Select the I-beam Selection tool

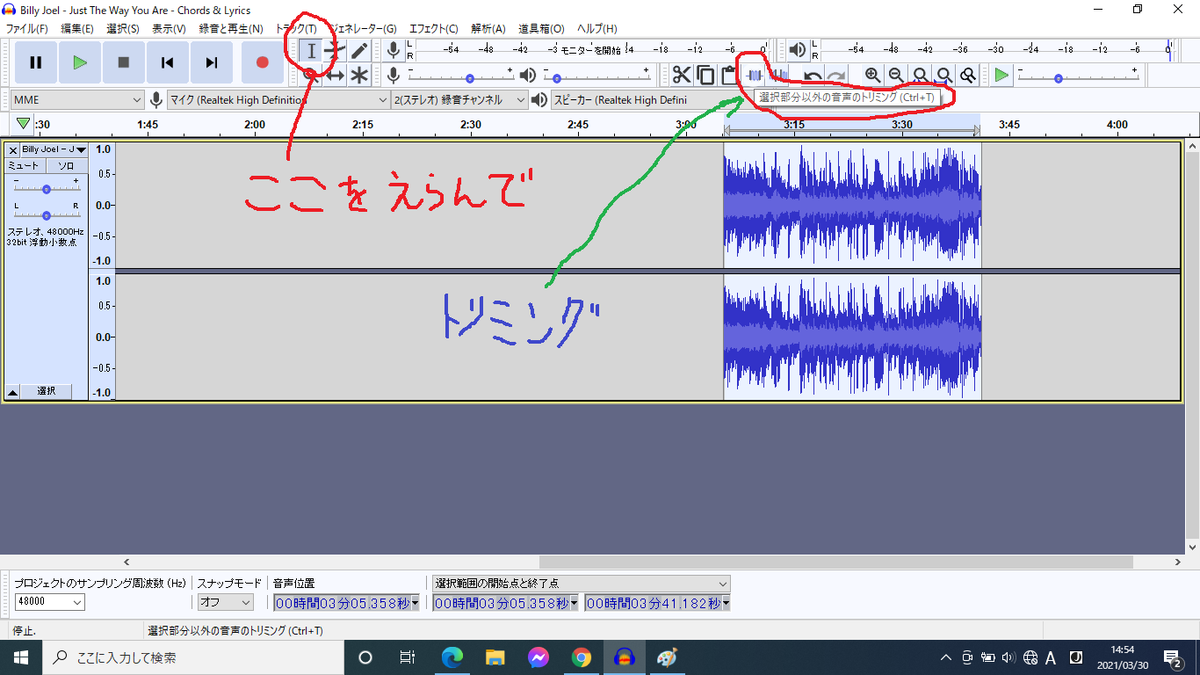pyautogui.click(x=312, y=50)
